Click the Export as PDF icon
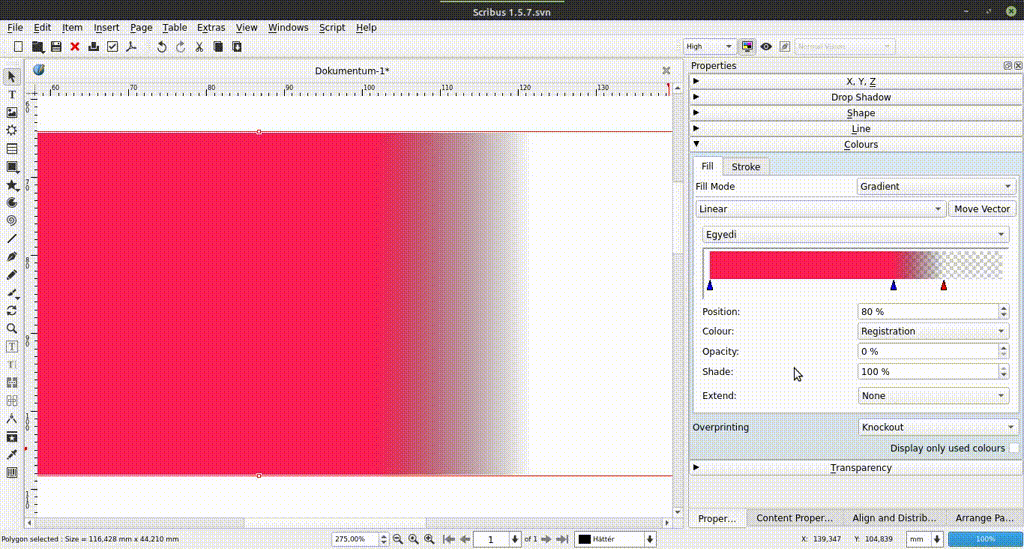Viewport: 1024px width, 549px height. pos(130,47)
